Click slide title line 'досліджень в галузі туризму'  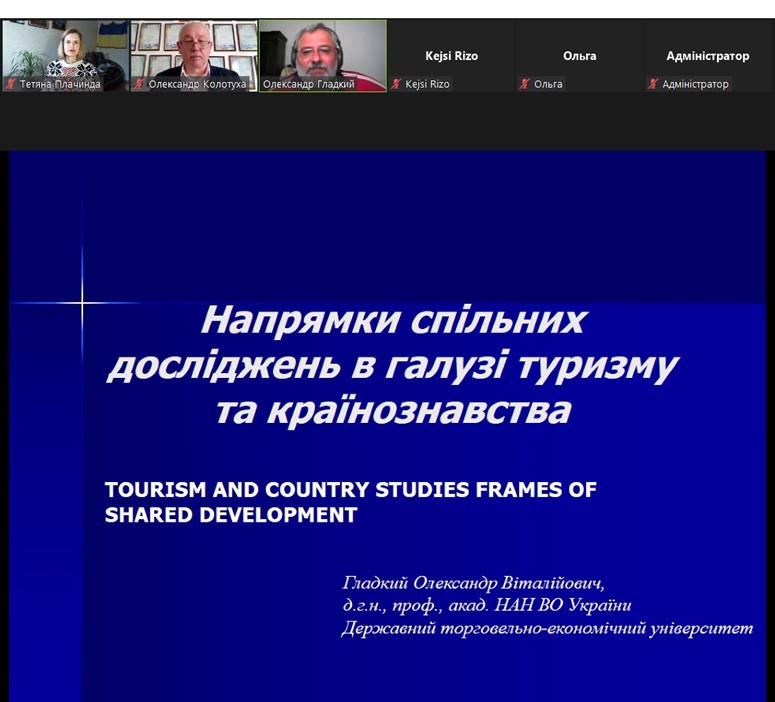[x=393, y=366]
